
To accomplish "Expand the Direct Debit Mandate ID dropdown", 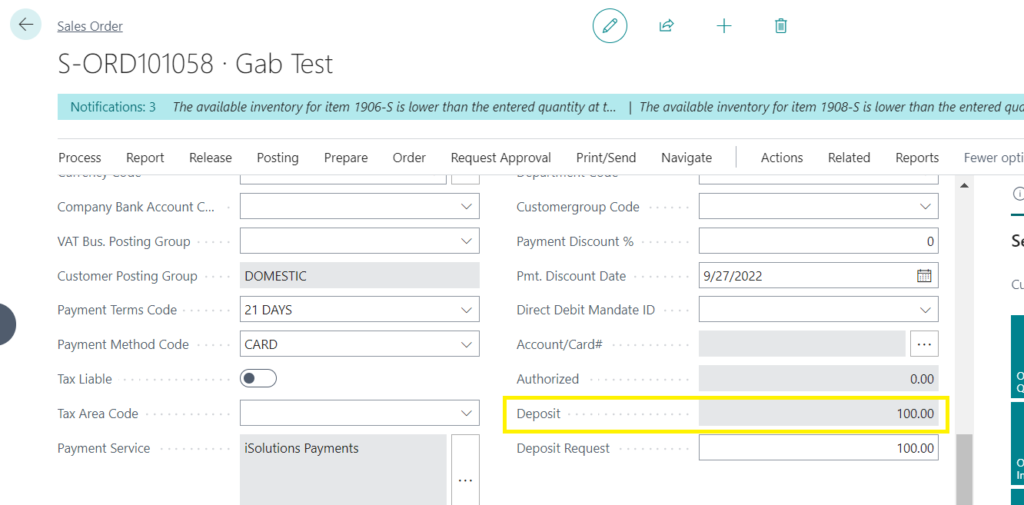I will (925, 310).
